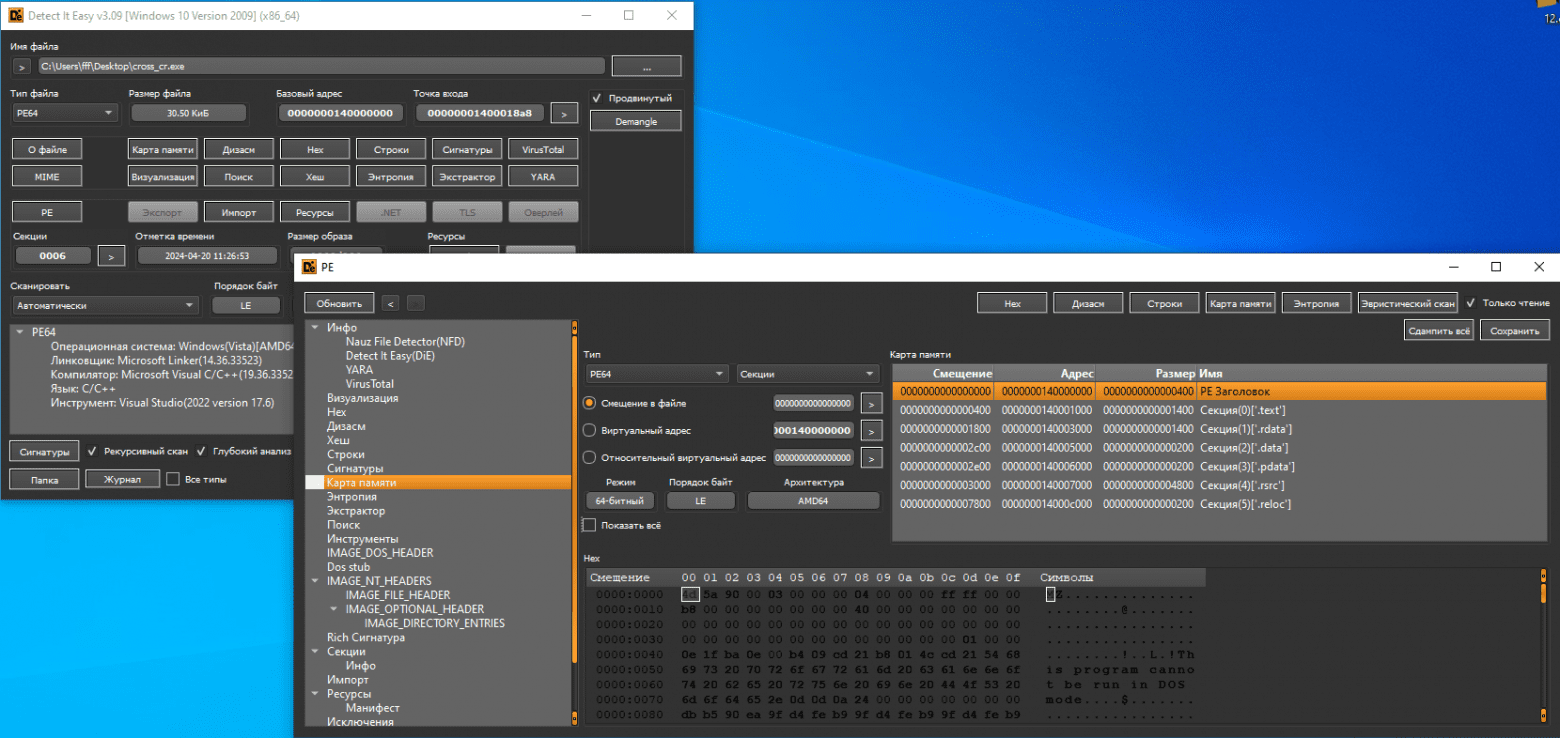Select IMAGE_DOS_HEADER in the PE tree

coord(379,553)
